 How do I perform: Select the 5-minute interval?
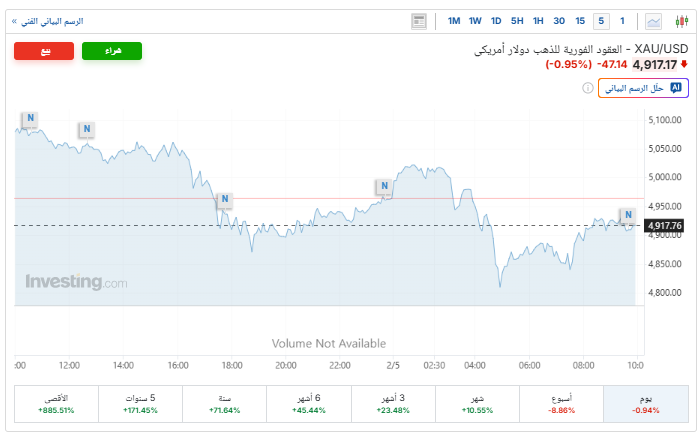(x=601, y=21)
